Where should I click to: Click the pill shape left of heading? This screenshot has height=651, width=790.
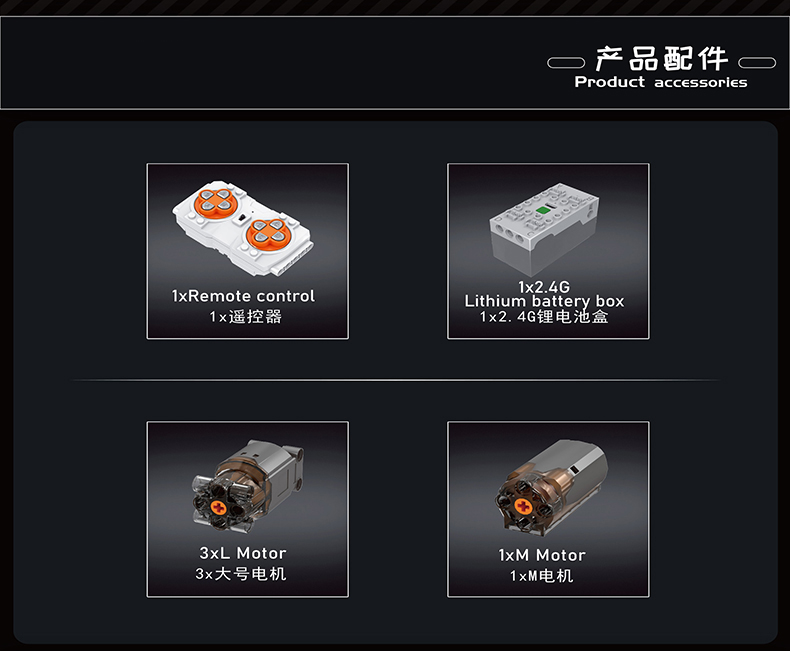[x=566, y=62]
